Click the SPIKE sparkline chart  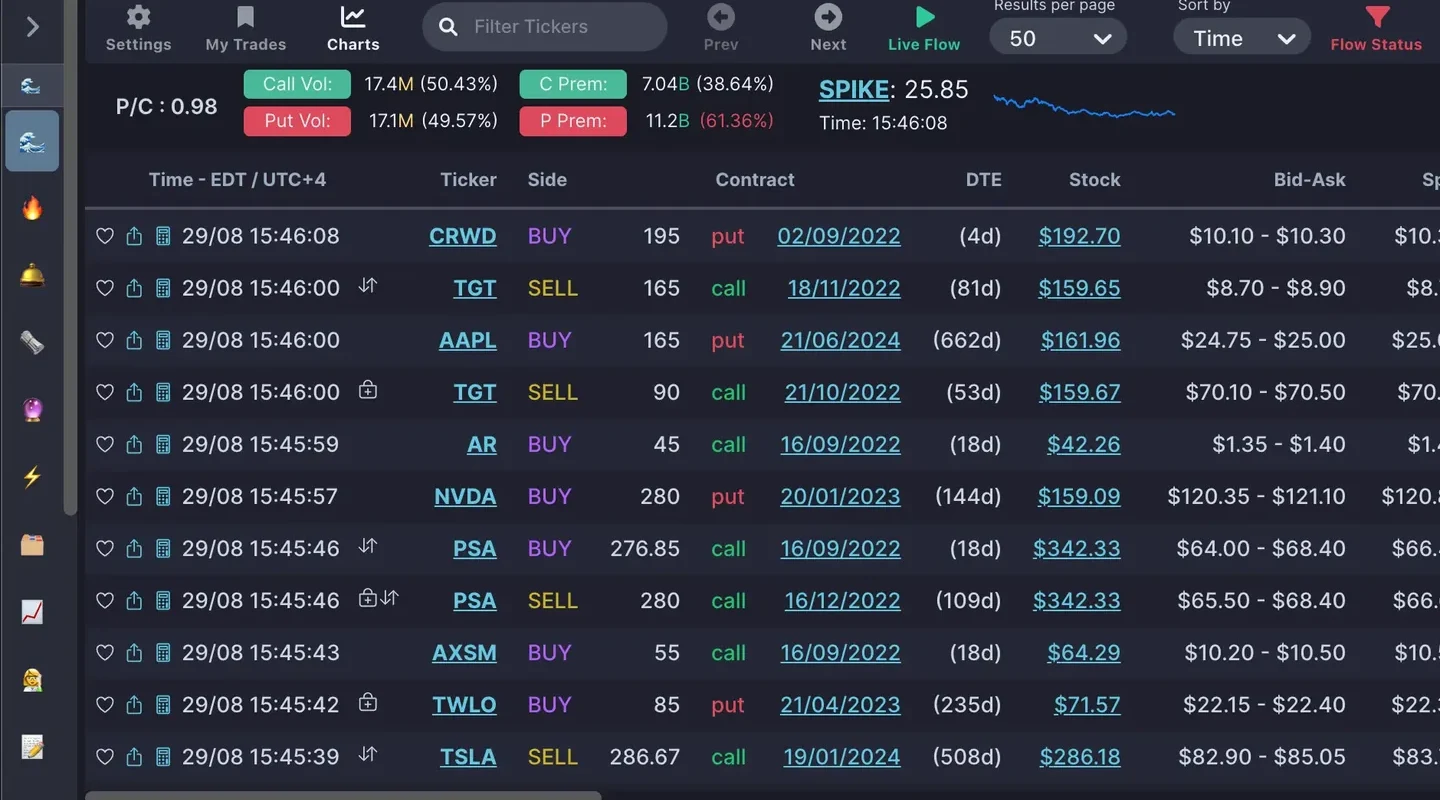(1084, 105)
